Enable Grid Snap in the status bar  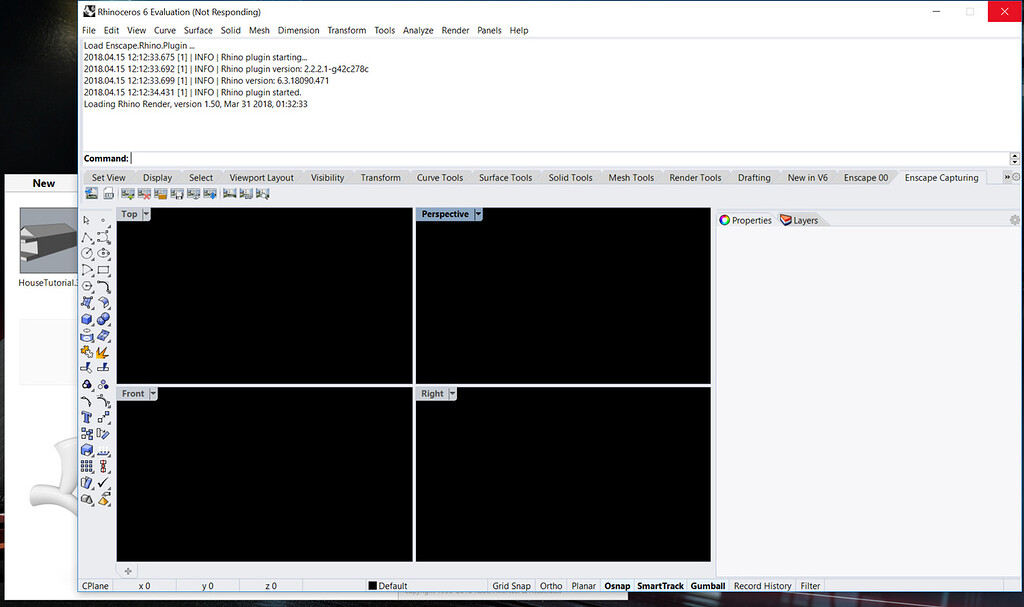pyautogui.click(x=512, y=586)
